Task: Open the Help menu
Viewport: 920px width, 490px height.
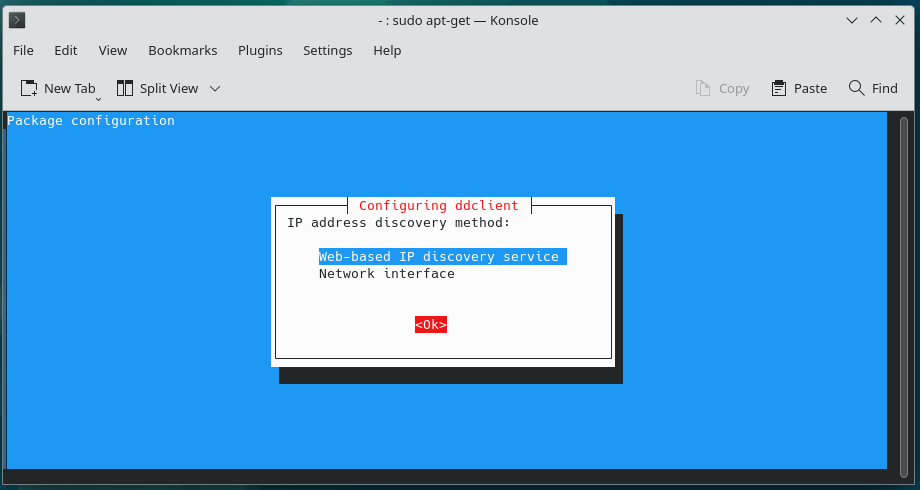Action: tap(387, 50)
